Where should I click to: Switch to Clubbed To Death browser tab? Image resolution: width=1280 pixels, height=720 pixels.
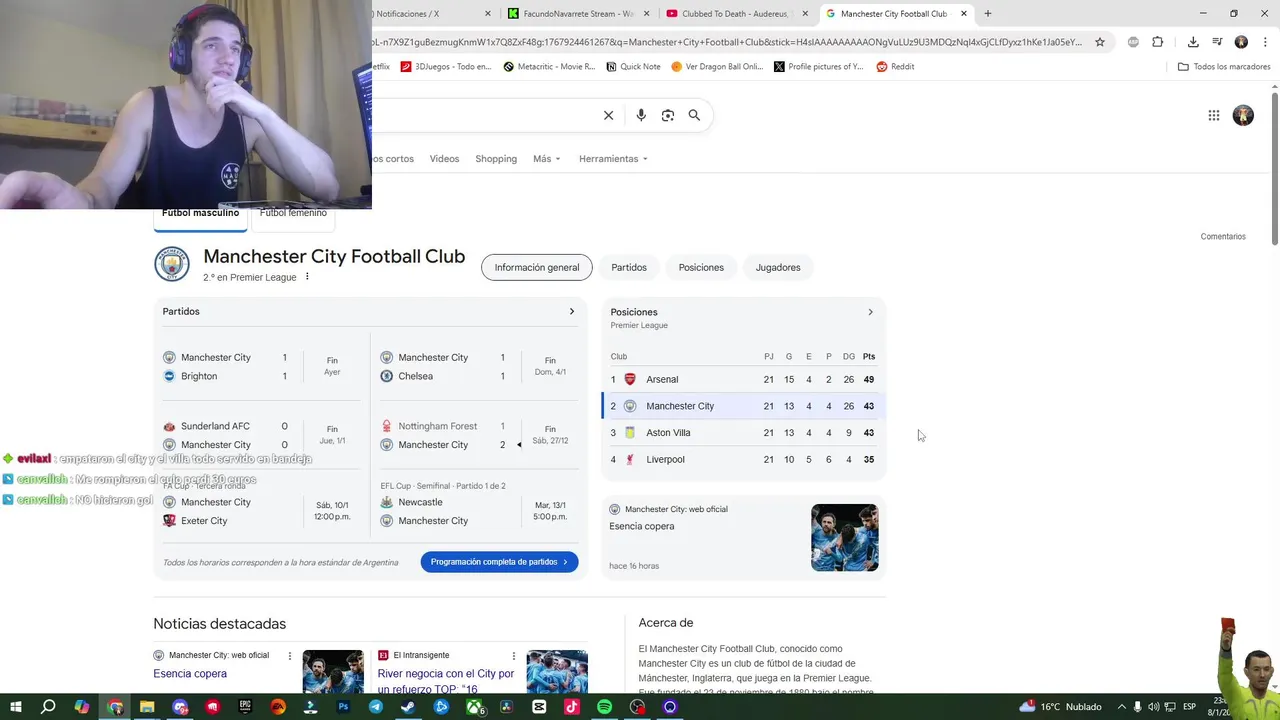click(x=738, y=14)
